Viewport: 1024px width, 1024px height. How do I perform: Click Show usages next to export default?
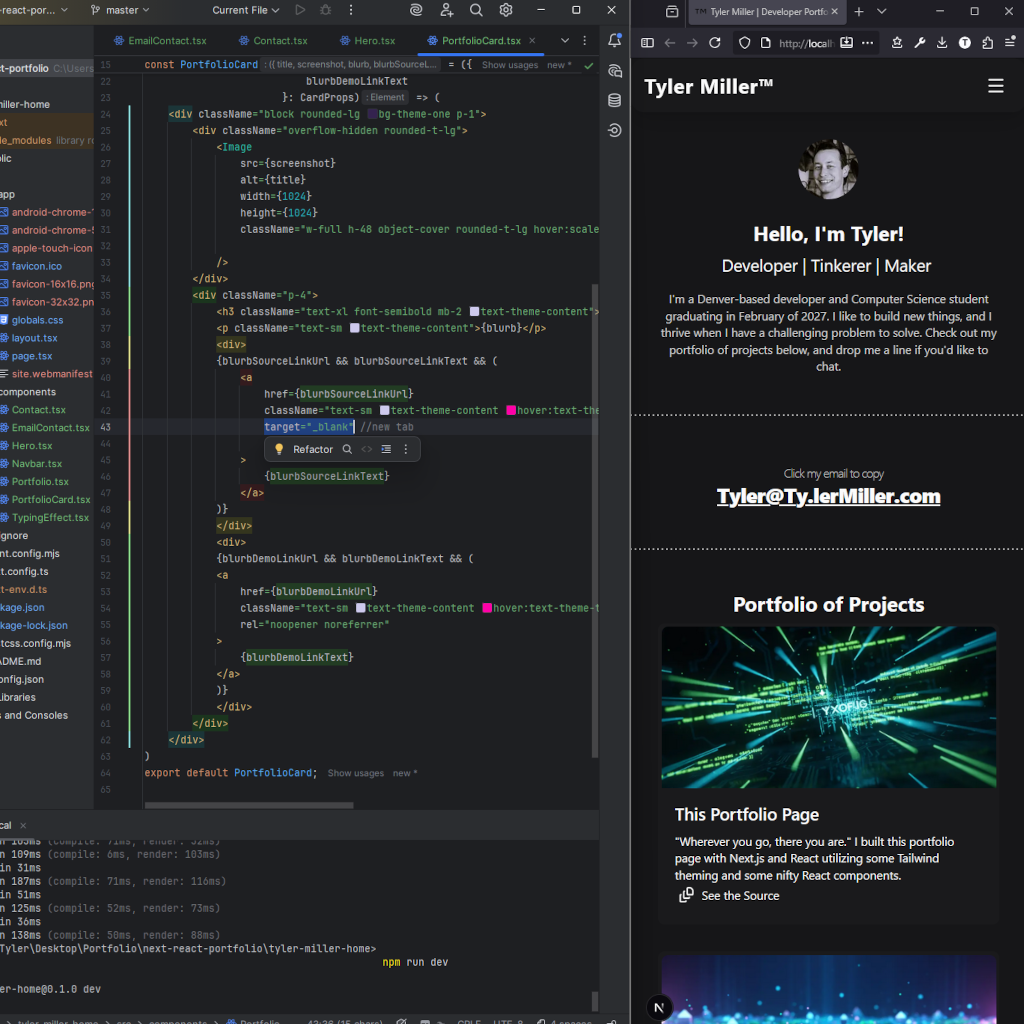click(355, 773)
